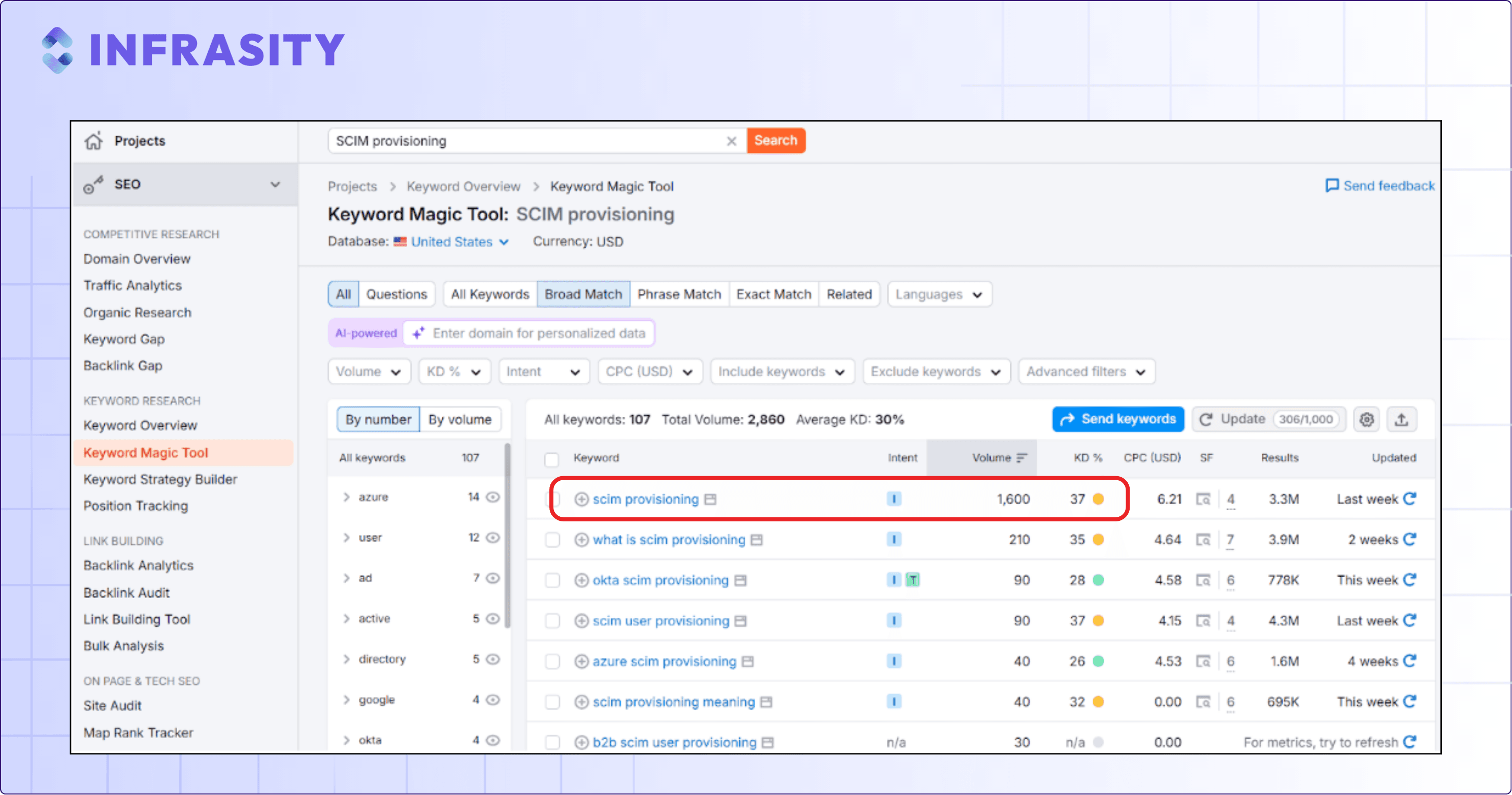Open the KD % filter dropdown

tap(454, 372)
